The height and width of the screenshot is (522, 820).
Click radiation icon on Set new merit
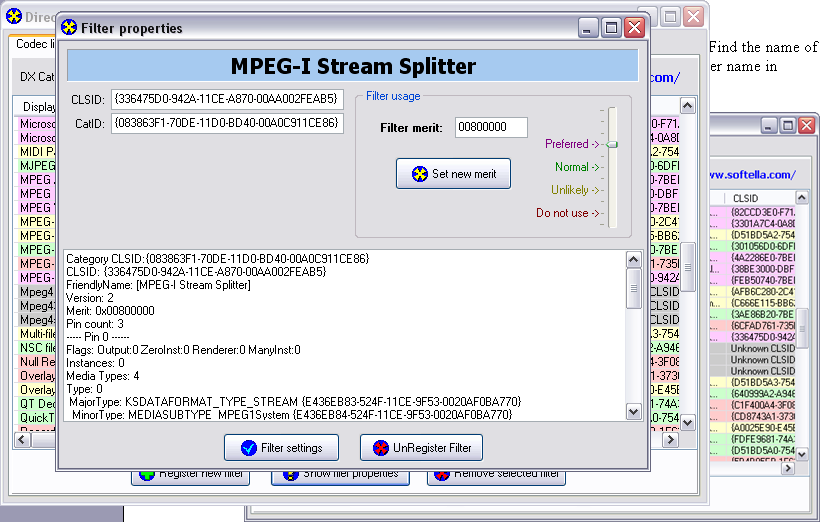coord(419,174)
